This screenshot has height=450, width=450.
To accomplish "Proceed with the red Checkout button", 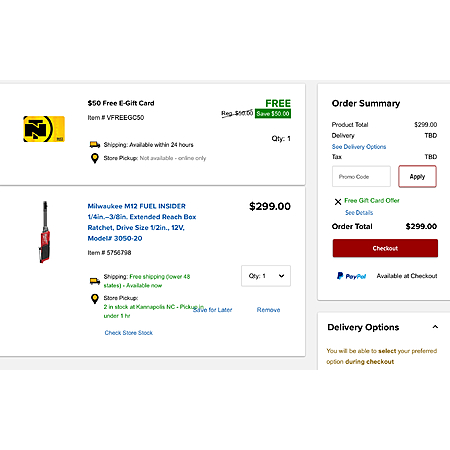I will (x=385, y=248).
